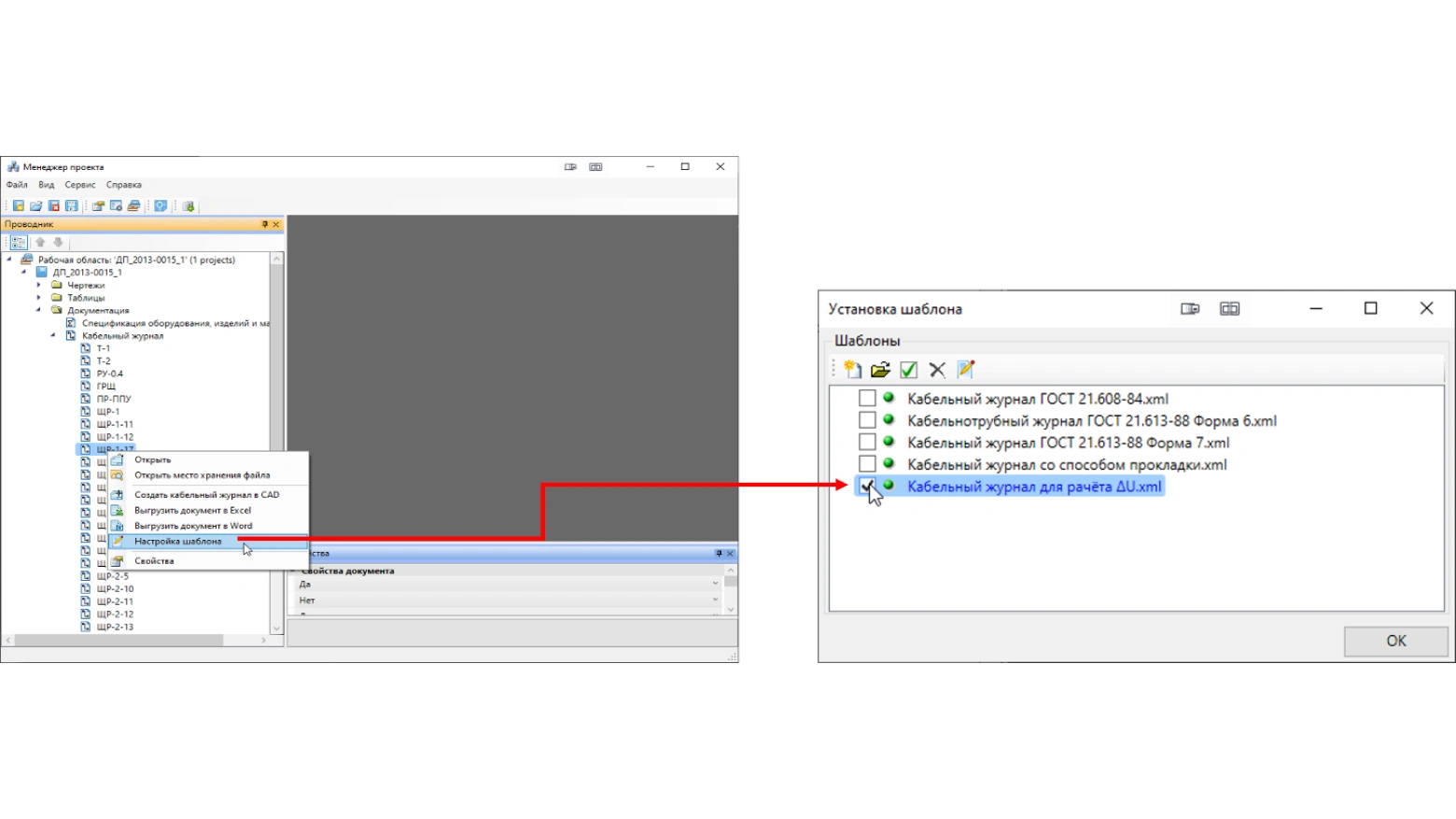Collapse the ДП_2013-0015_1 project node
Viewport: 1456px width, 819px height.
click(24, 273)
